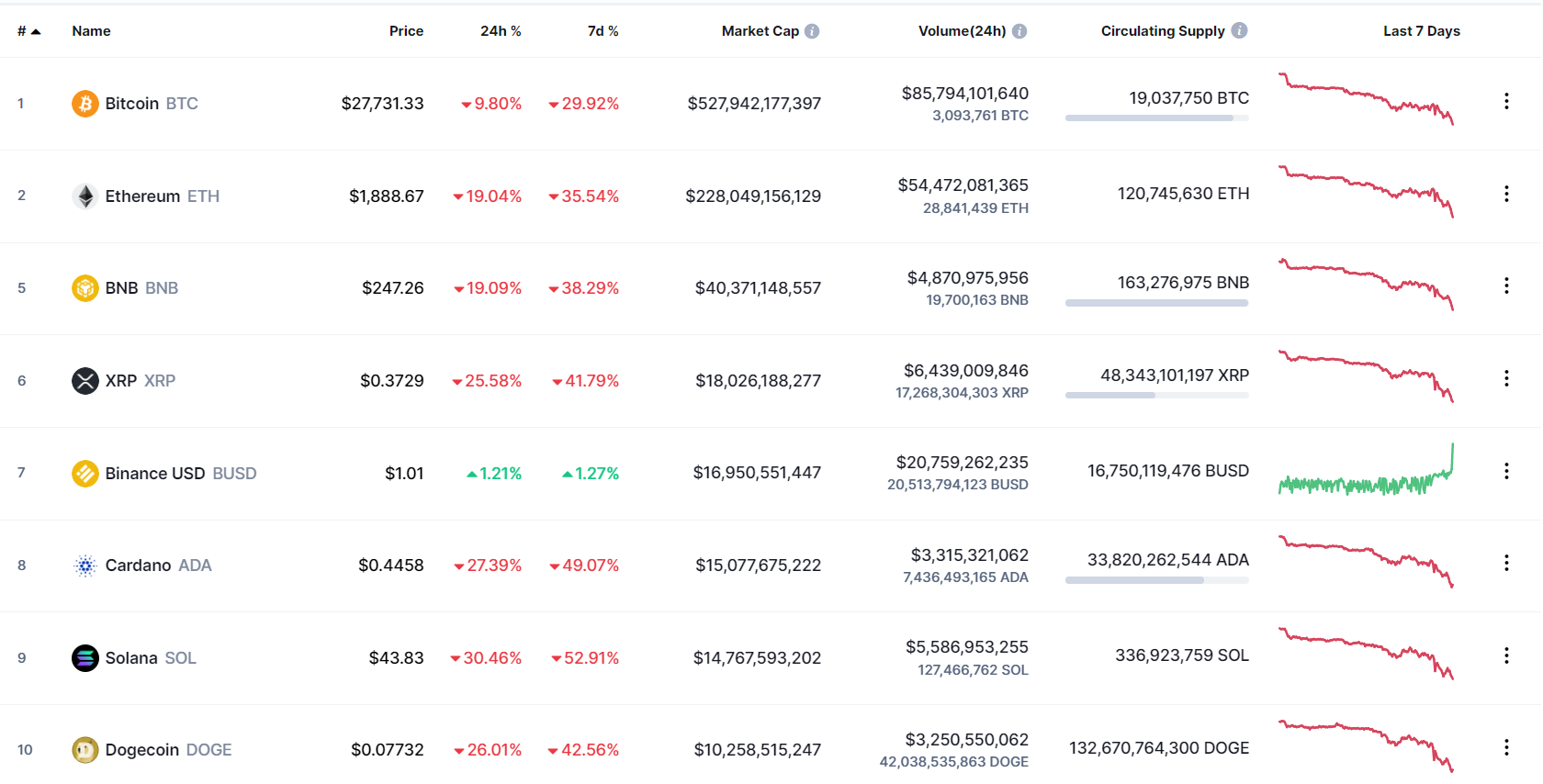Screen dimensions: 1543x784
Task: Open the three-dot menu for BNB row
Action: pyautogui.click(x=1506, y=286)
